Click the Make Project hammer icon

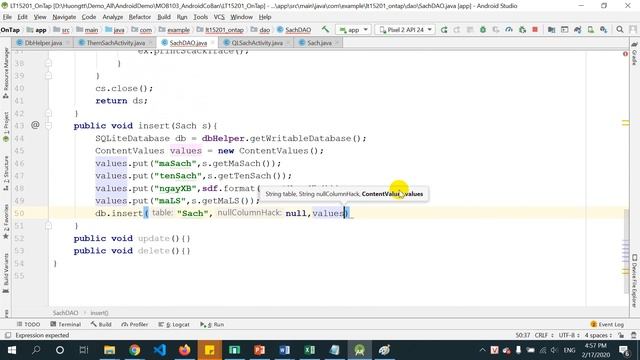click(325, 29)
